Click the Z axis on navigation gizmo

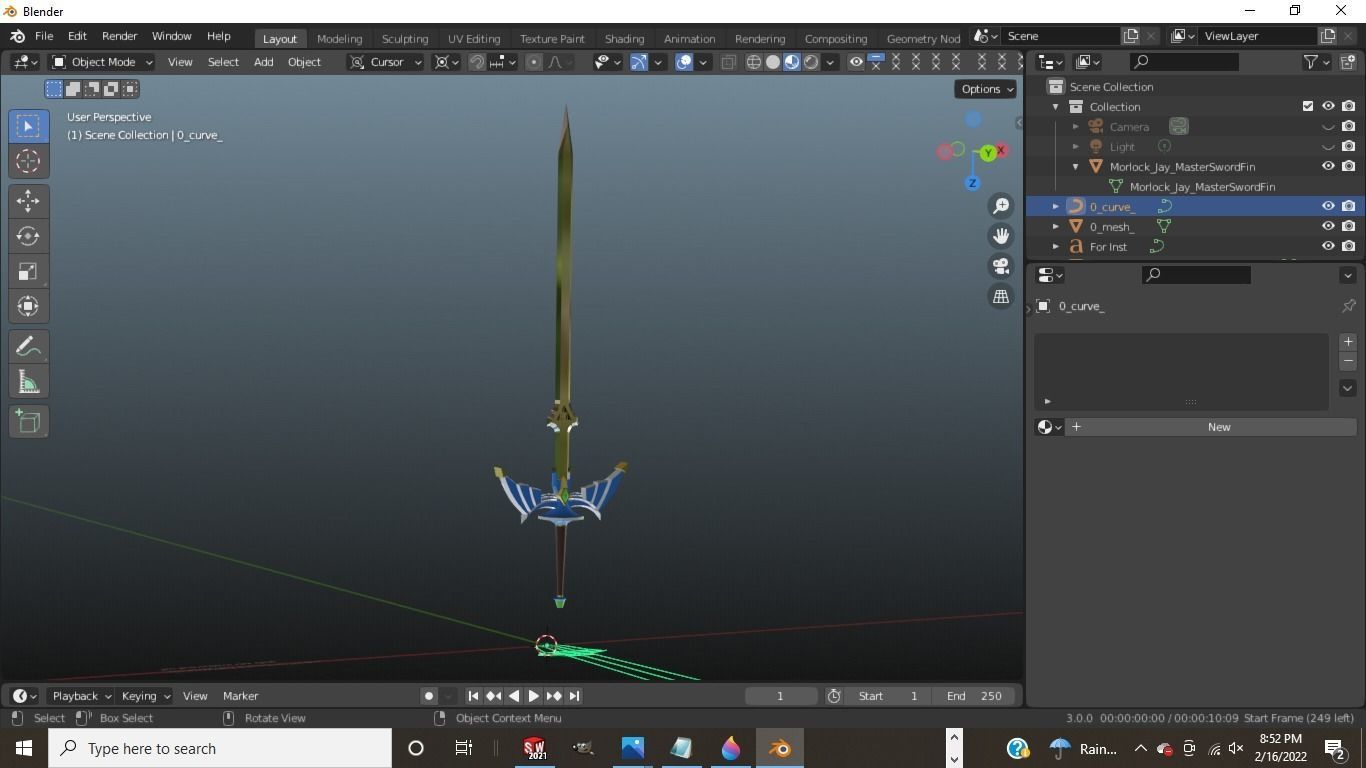(x=972, y=183)
